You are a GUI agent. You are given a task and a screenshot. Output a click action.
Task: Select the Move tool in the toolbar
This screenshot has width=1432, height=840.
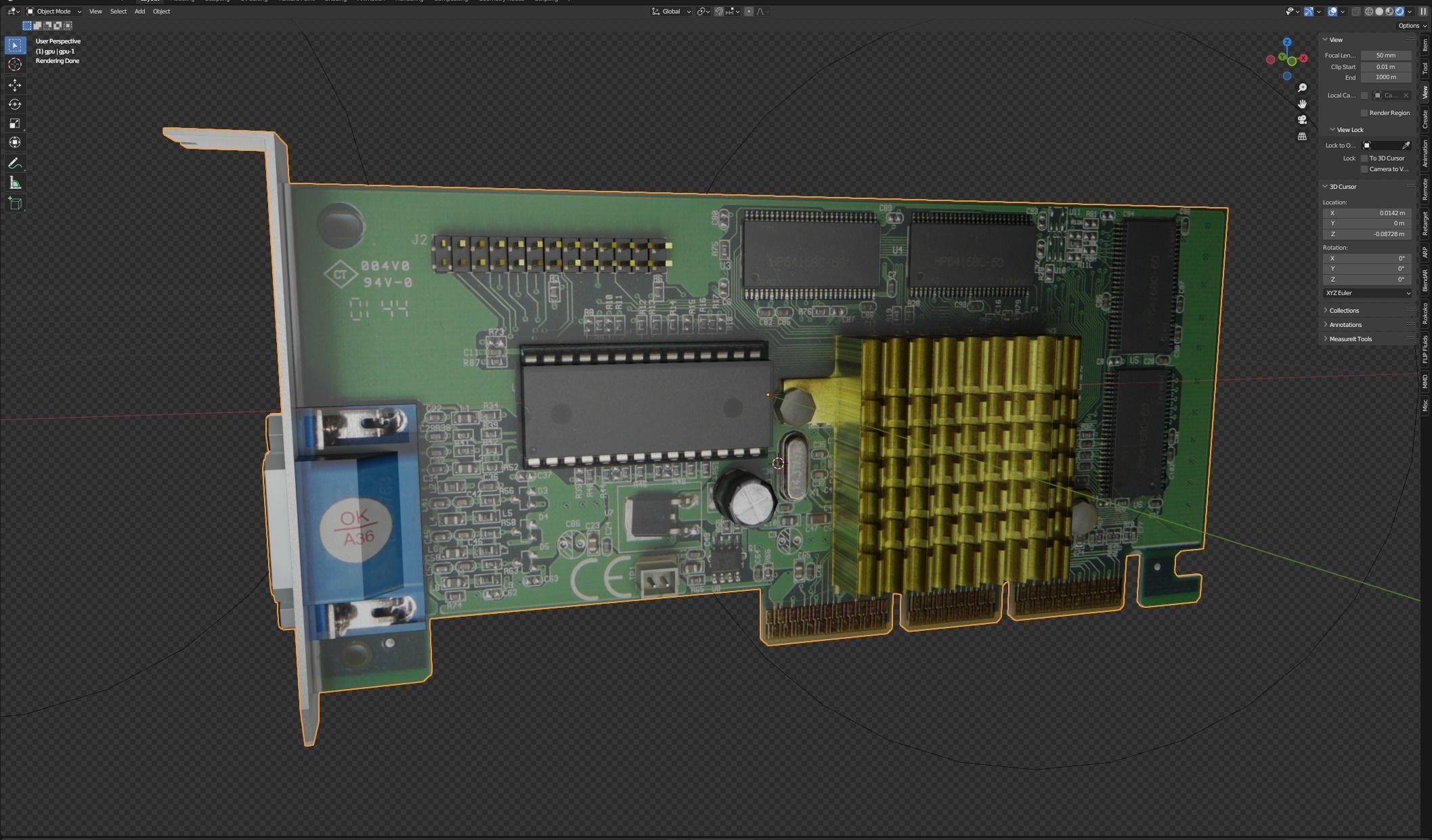tap(14, 85)
